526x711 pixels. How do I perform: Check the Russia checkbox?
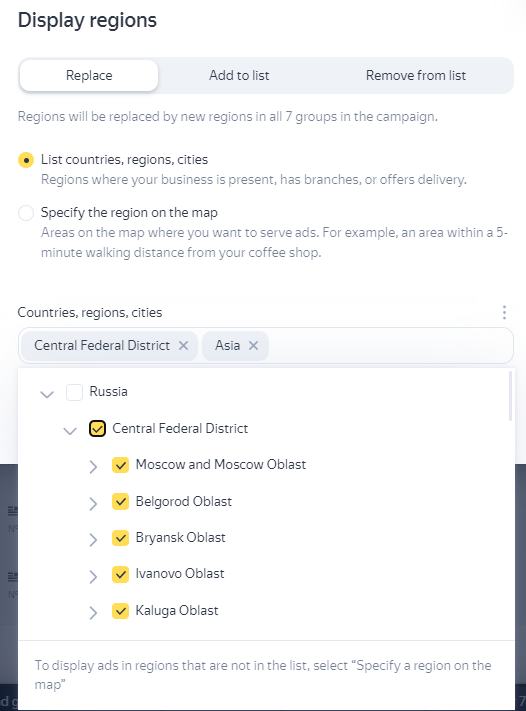[74, 392]
